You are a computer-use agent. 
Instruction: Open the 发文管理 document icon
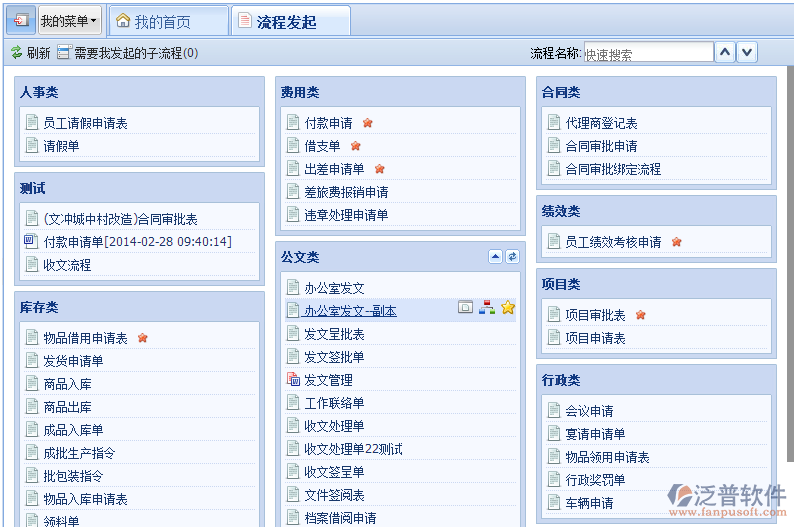(293, 380)
